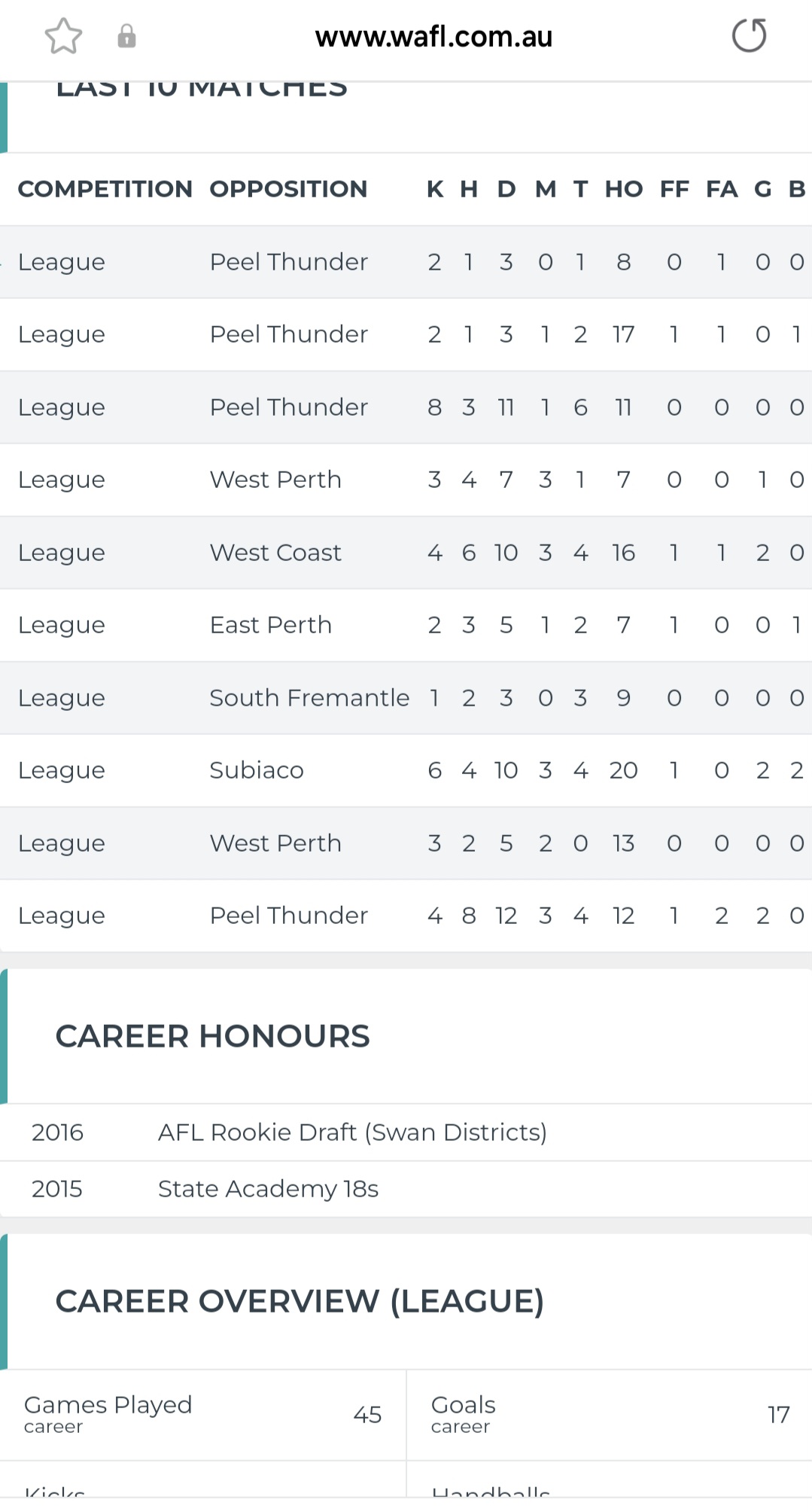The width and height of the screenshot is (812, 1512).
Task: Tap the www.wafl.com.au address bar
Action: [x=433, y=36]
